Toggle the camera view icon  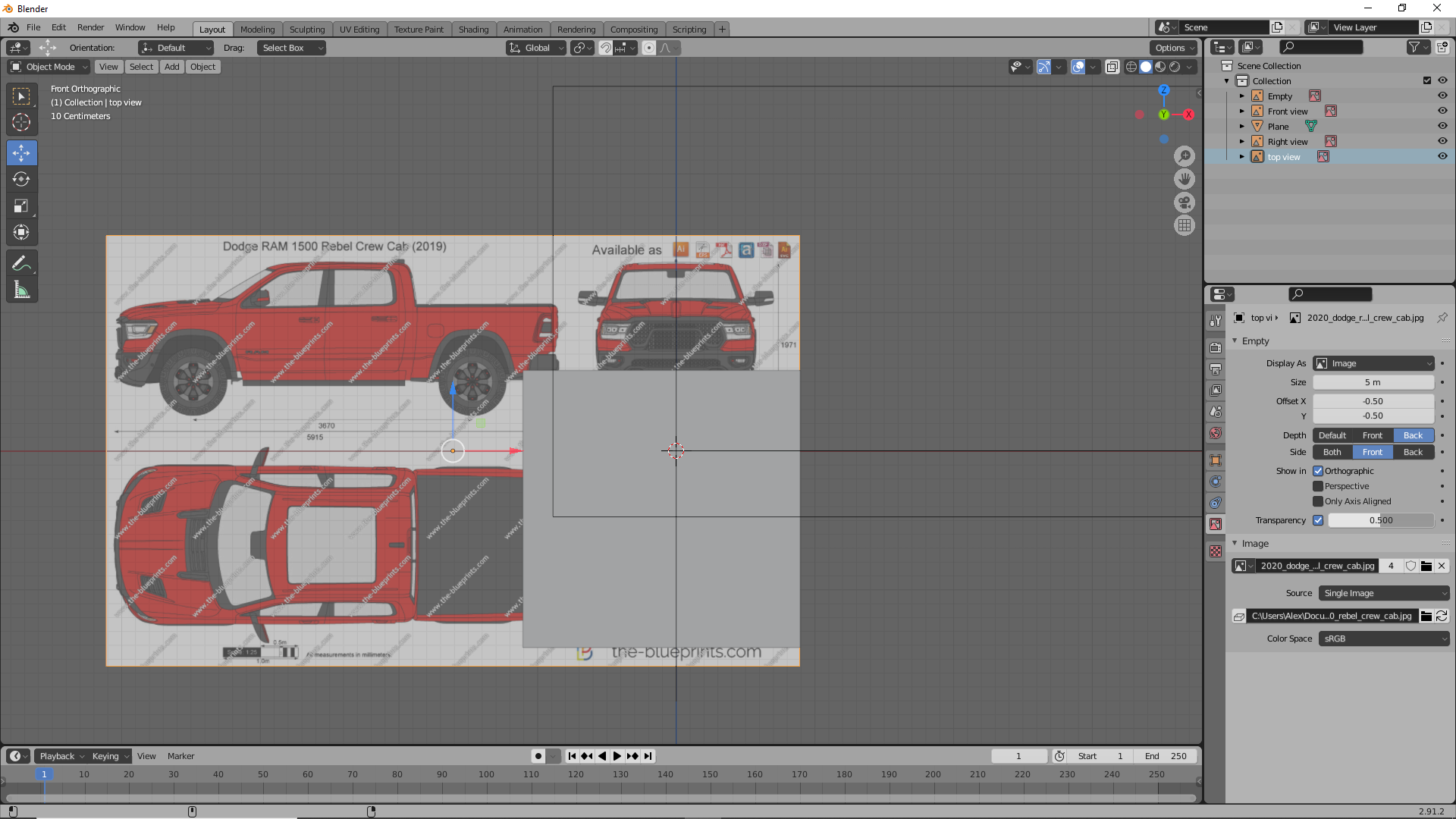coord(1185,202)
